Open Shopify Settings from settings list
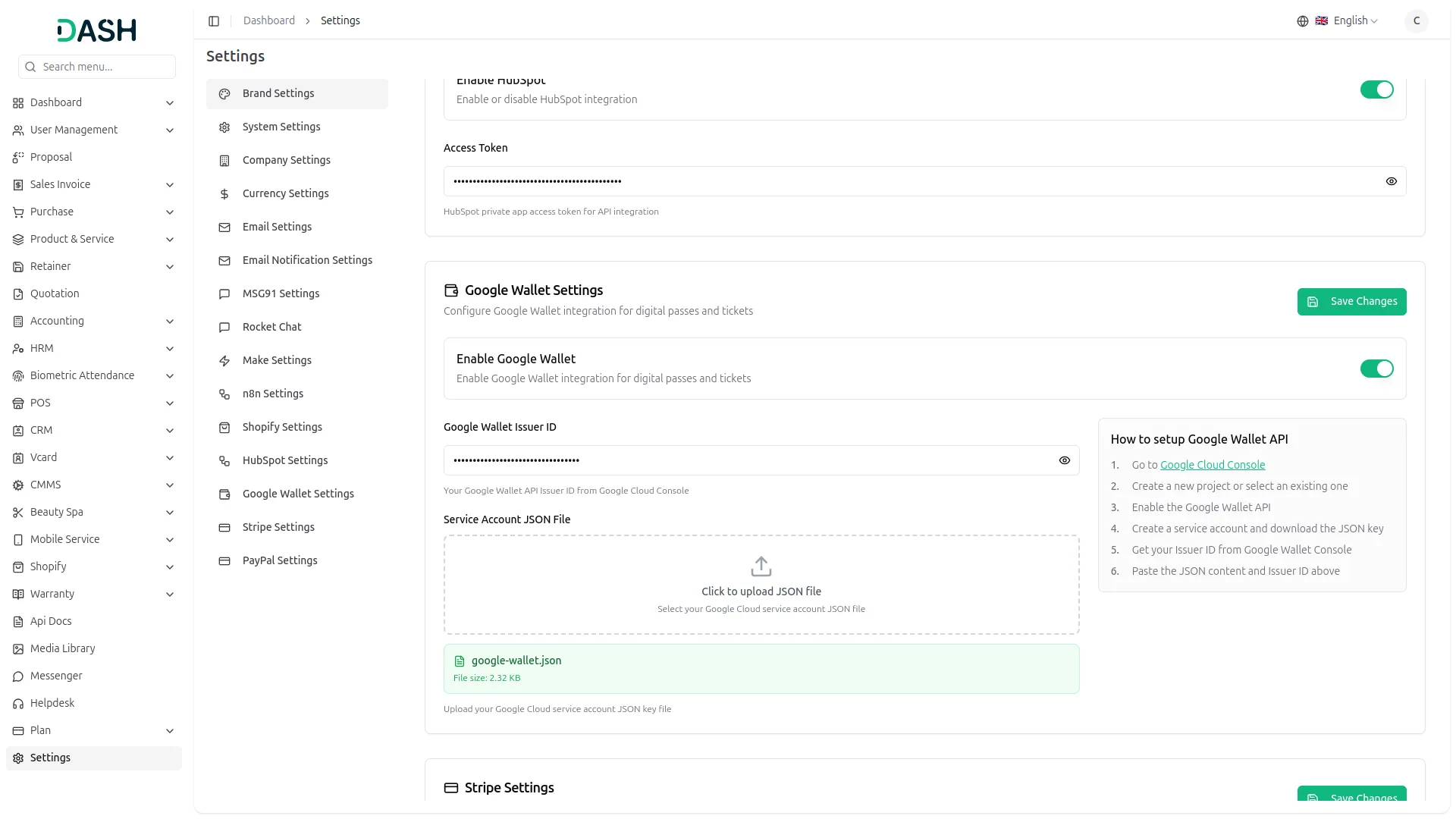Screen dimensions: 1456x819 pos(281,427)
